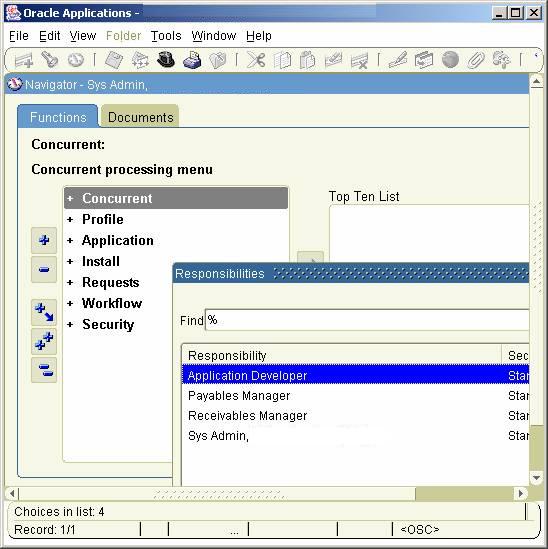This screenshot has height=549, width=548.
Task: Click the Responsibilities dialog title bar
Action: point(351,273)
